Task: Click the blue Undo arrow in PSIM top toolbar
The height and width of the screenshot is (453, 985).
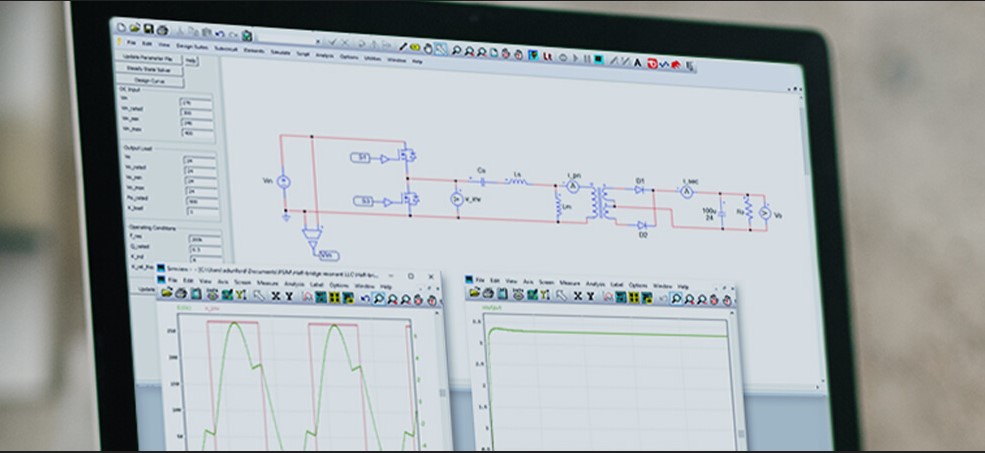Action: (x=220, y=34)
